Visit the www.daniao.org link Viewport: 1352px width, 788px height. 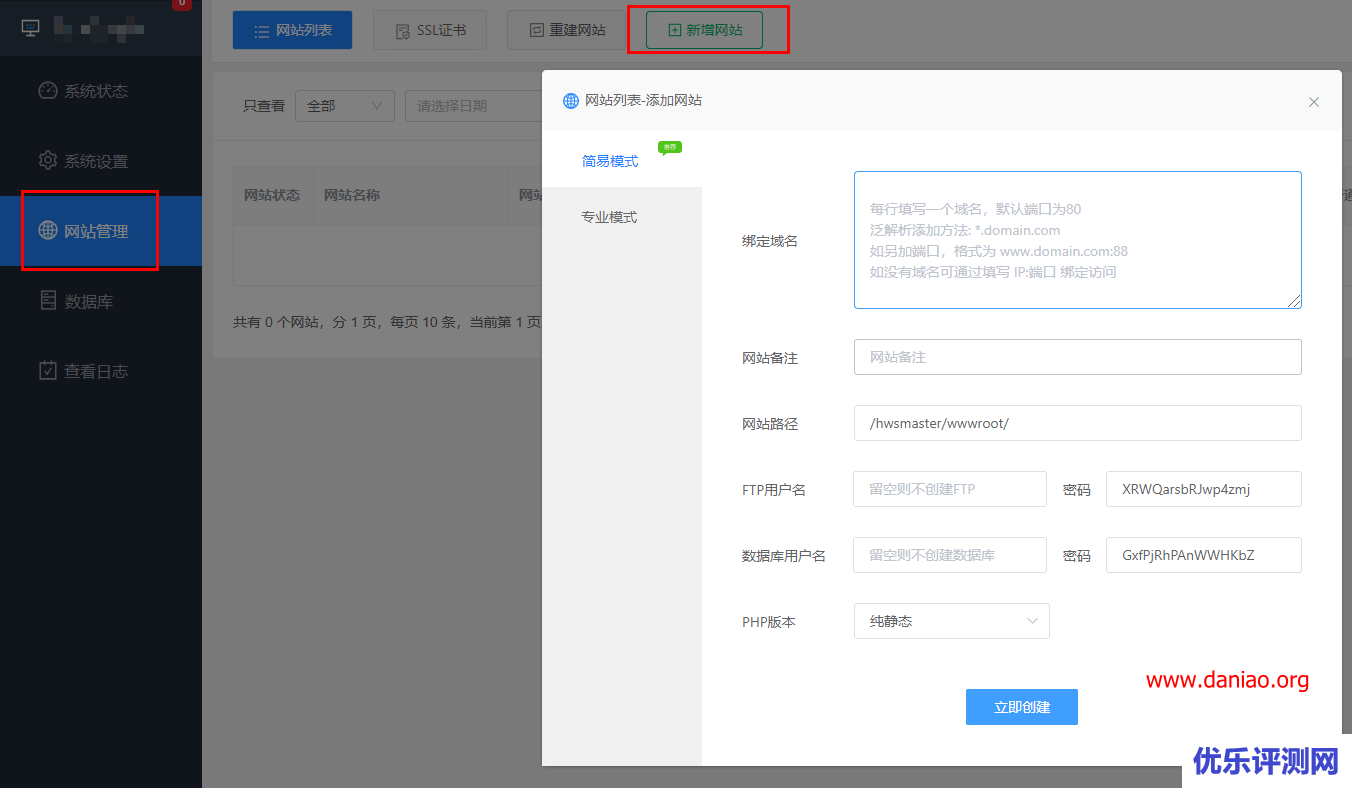(x=1228, y=680)
